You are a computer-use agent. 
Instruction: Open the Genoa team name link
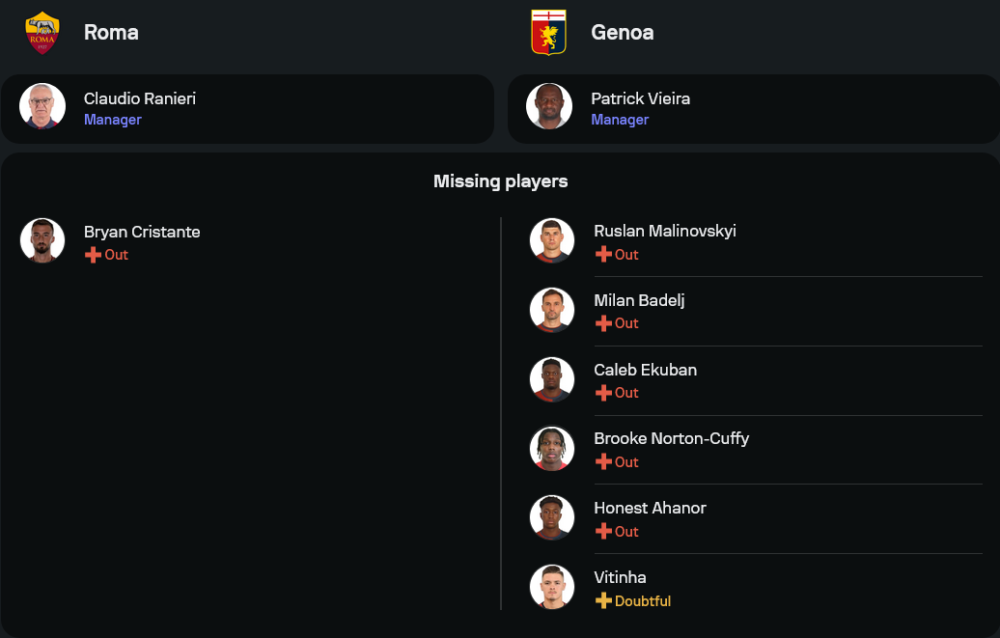[x=622, y=32]
